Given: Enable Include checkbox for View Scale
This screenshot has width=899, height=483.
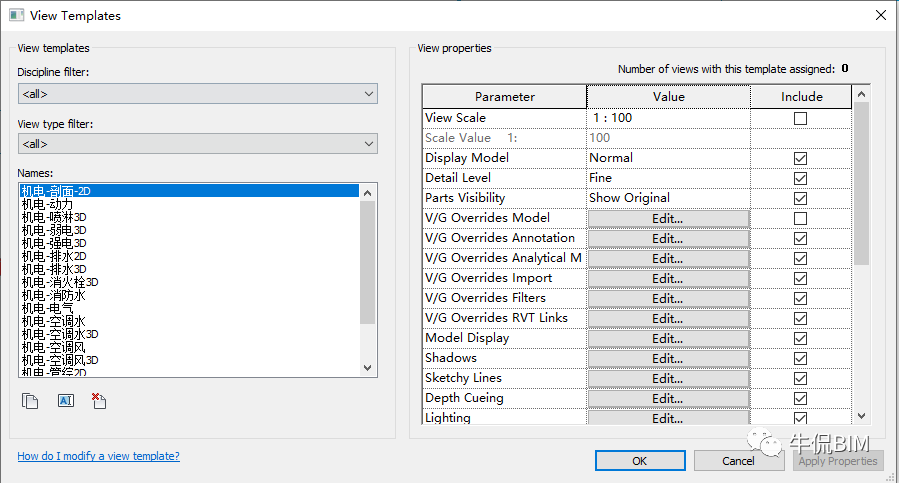Looking at the screenshot, I should pos(800,118).
